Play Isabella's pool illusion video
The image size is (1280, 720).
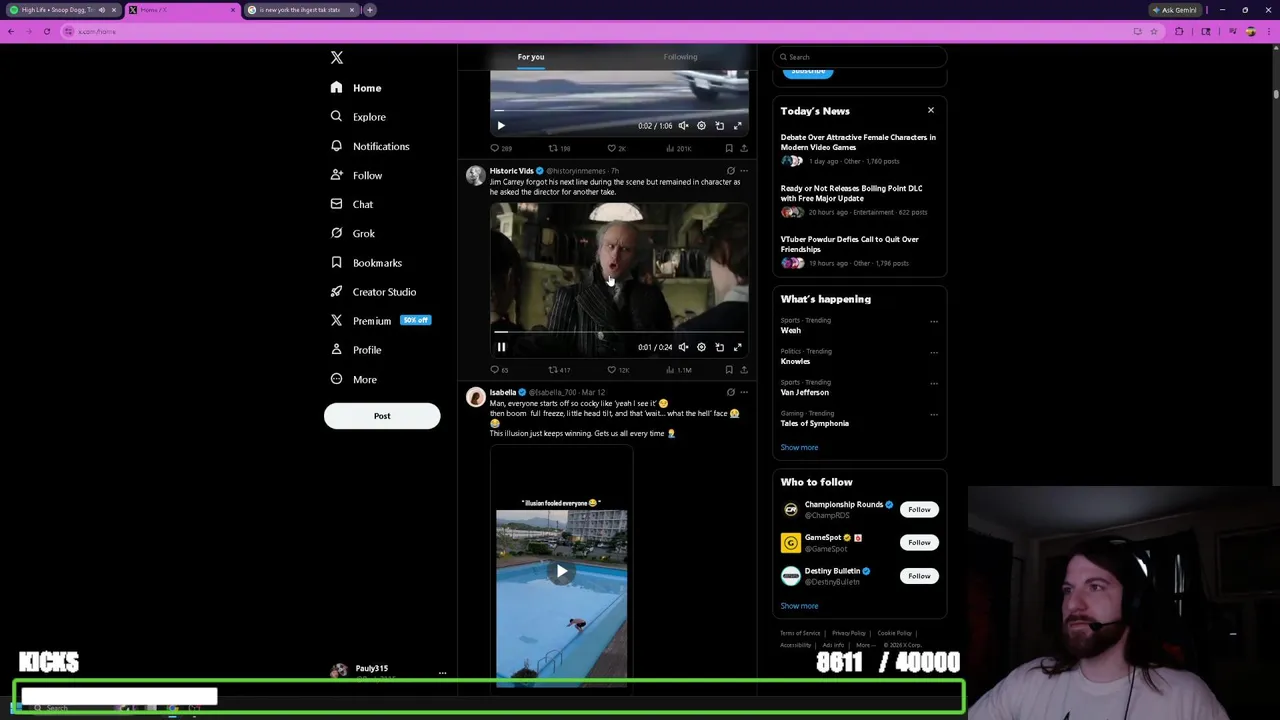click(561, 571)
